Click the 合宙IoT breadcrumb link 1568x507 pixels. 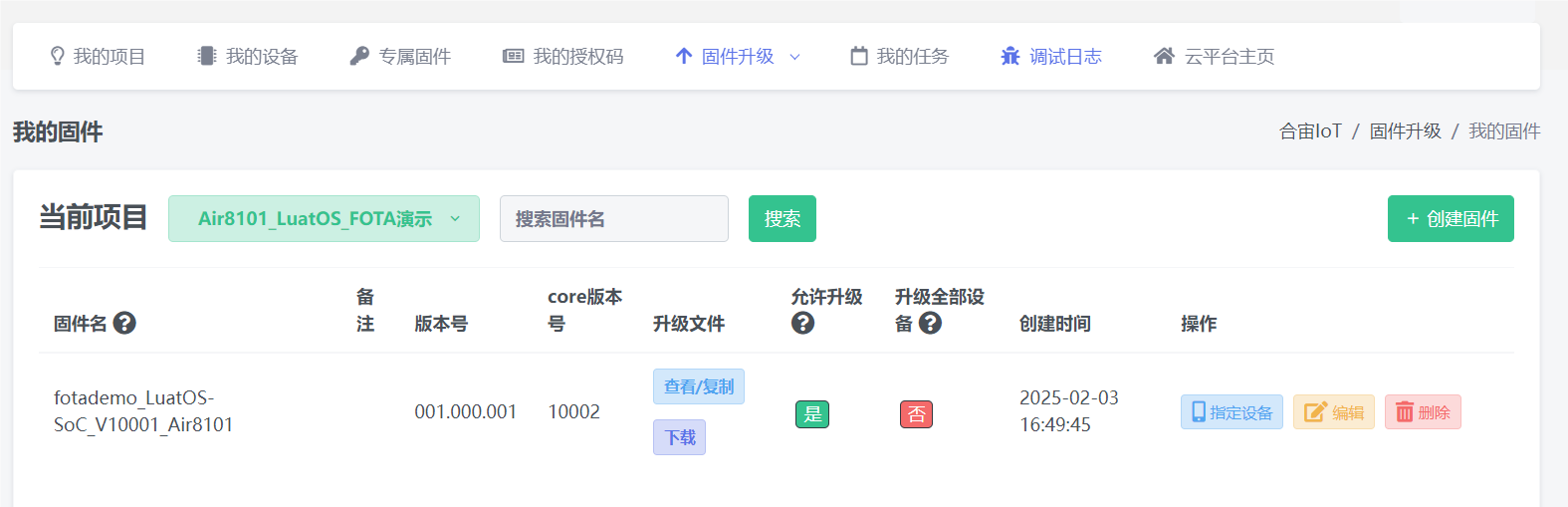[x=1310, y=131]
